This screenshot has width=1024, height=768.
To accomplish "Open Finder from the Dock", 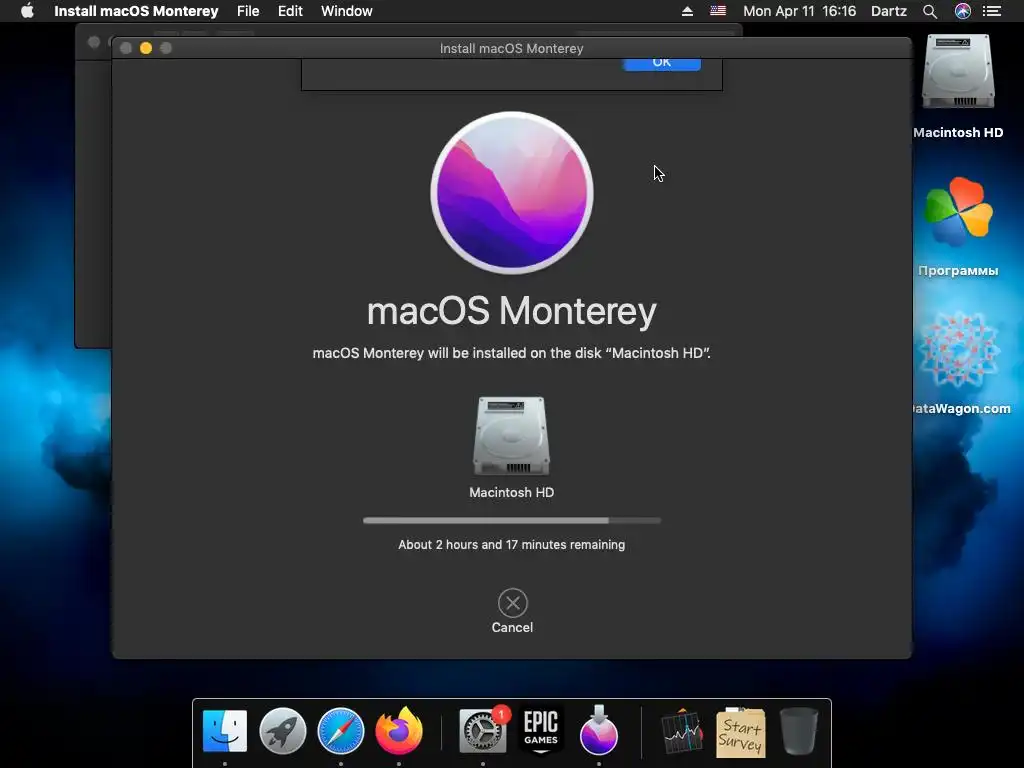I will (x=225, y=731).
